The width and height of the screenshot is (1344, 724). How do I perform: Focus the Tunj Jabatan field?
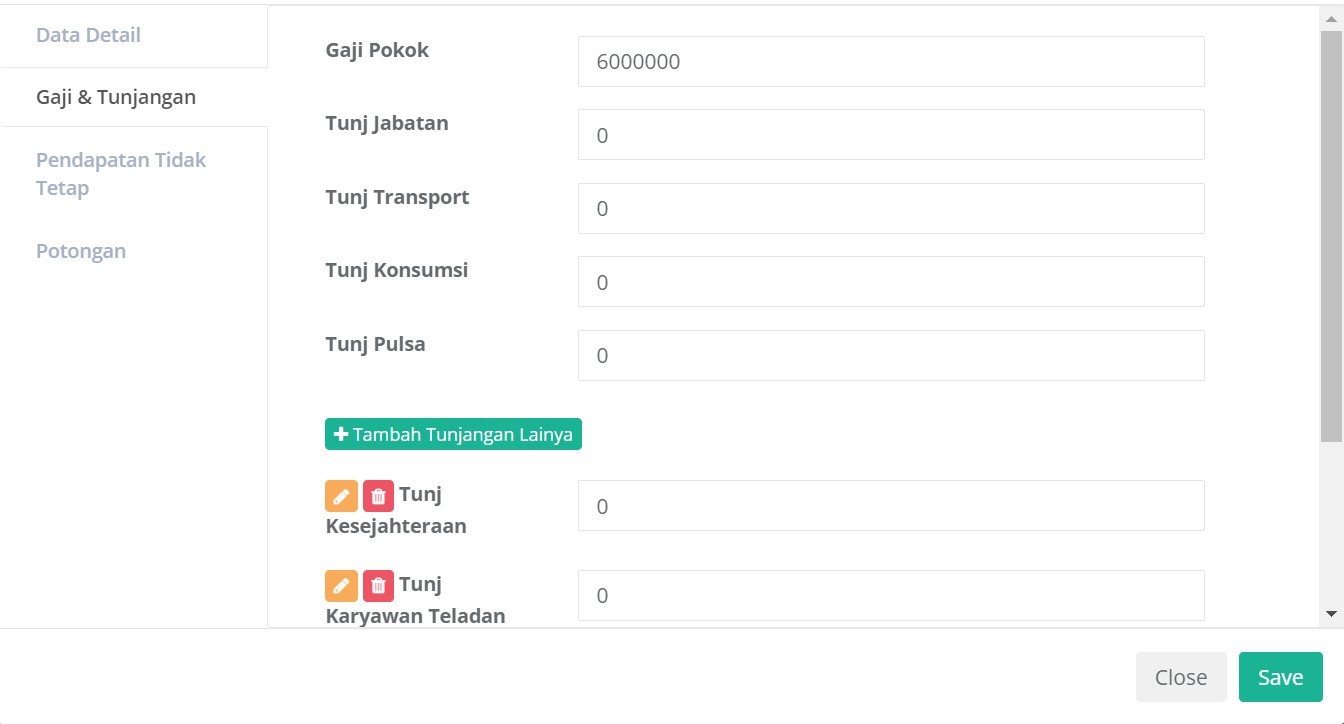tap(890, 135)
